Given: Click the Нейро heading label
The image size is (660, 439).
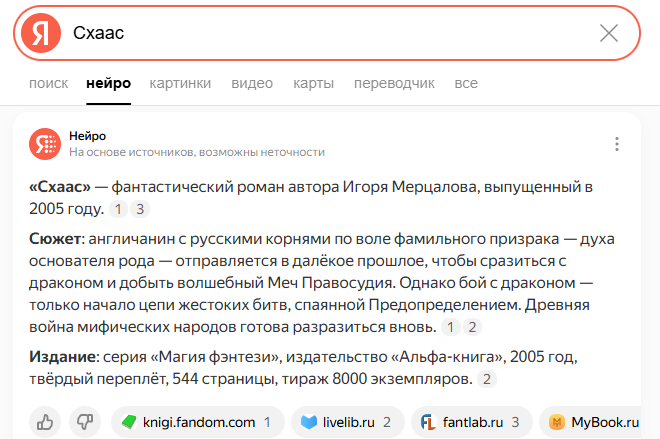Looking at the screenshot, I should (x=88, y=136).
